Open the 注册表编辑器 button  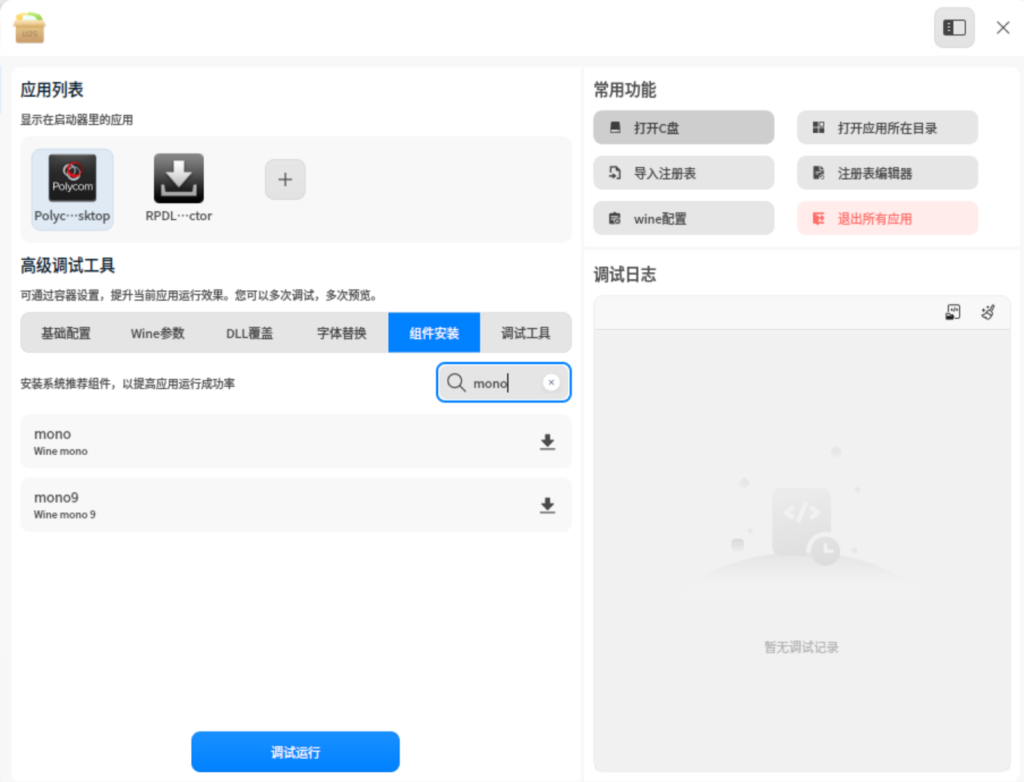[887, 173]
